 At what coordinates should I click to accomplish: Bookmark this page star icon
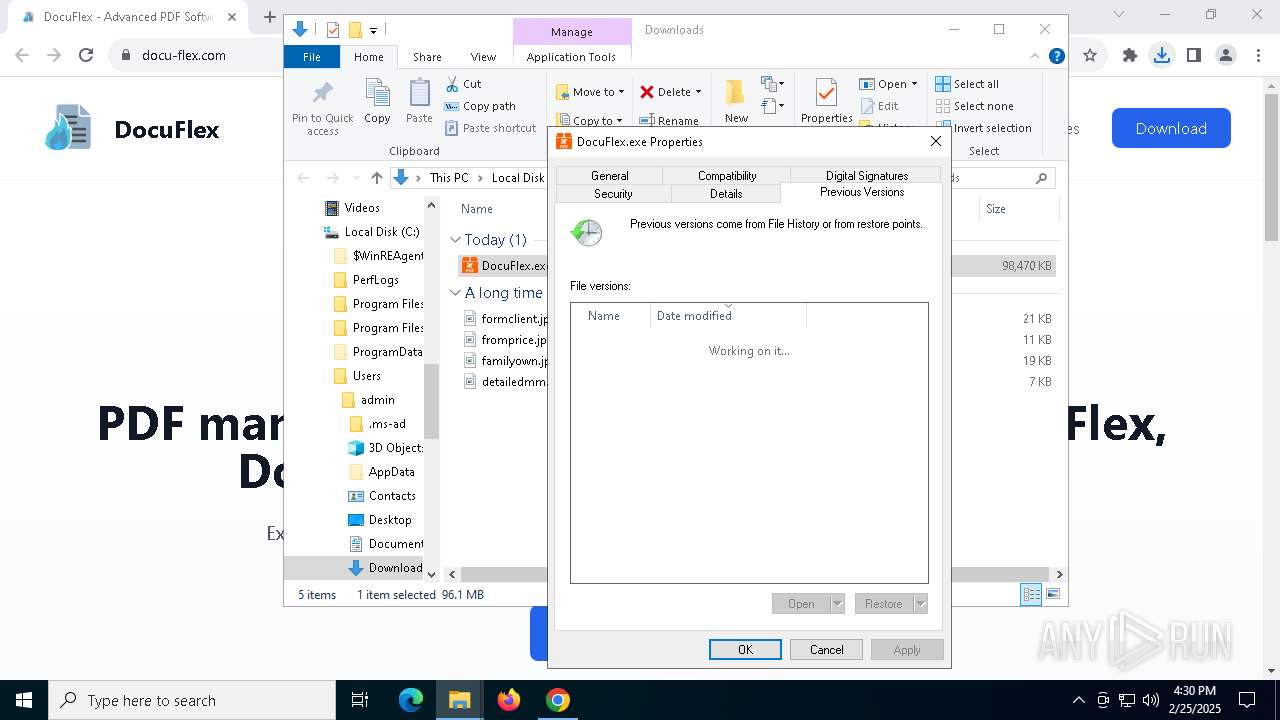pos(1090,56)
